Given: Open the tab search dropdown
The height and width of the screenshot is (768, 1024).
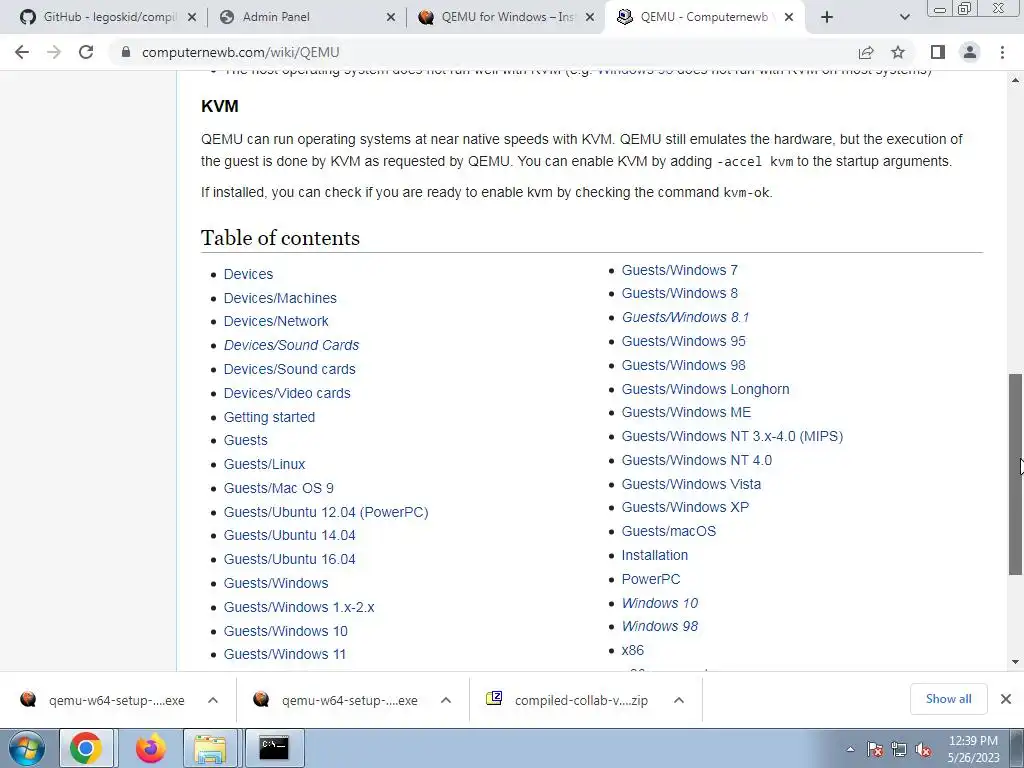Looking at the screenshot, I should click(x=904, y=17).
